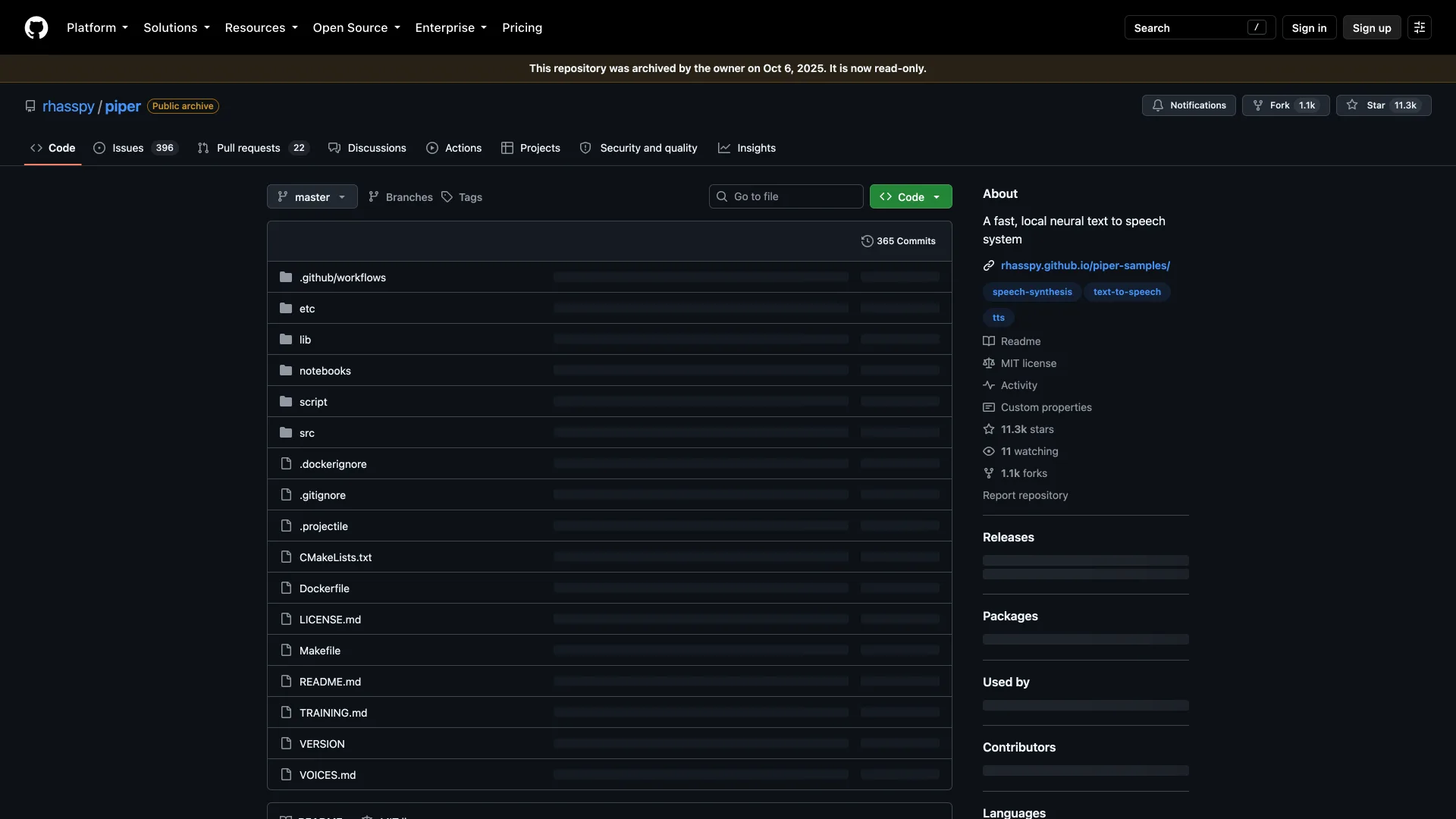The height and width of the screenshot is (819, 1456).
Task: Click the script folder icon
Action: [286, 402]
